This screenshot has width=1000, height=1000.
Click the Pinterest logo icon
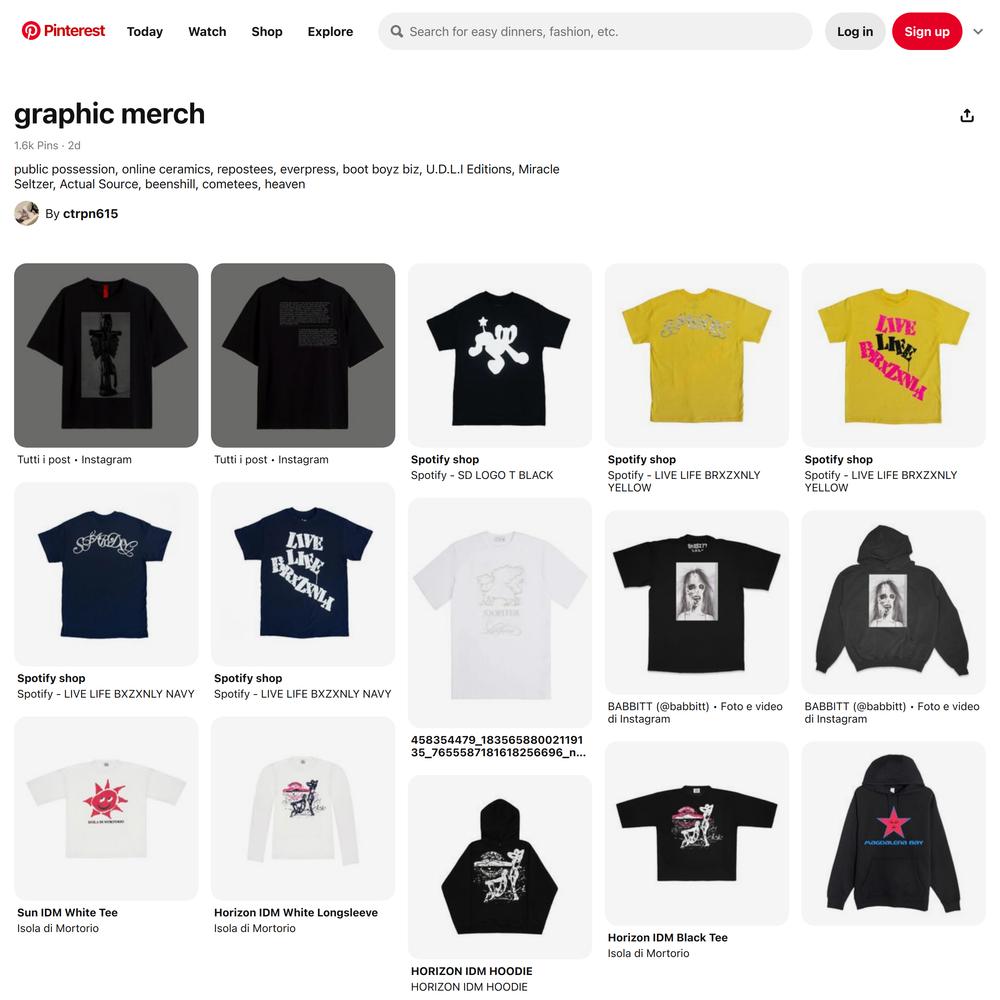[31, 31]
